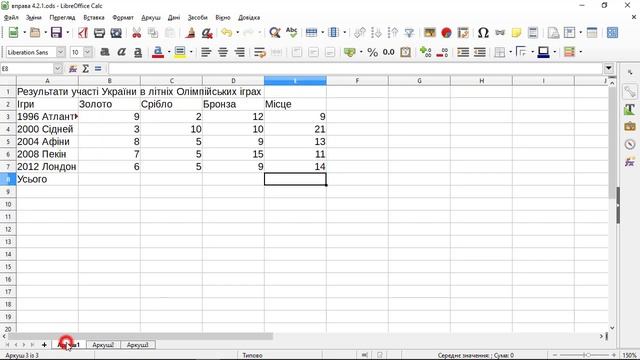Open the font name dropdown
Image resolution: width=640 pixels, height=360 pixels.
coord(60,52)
